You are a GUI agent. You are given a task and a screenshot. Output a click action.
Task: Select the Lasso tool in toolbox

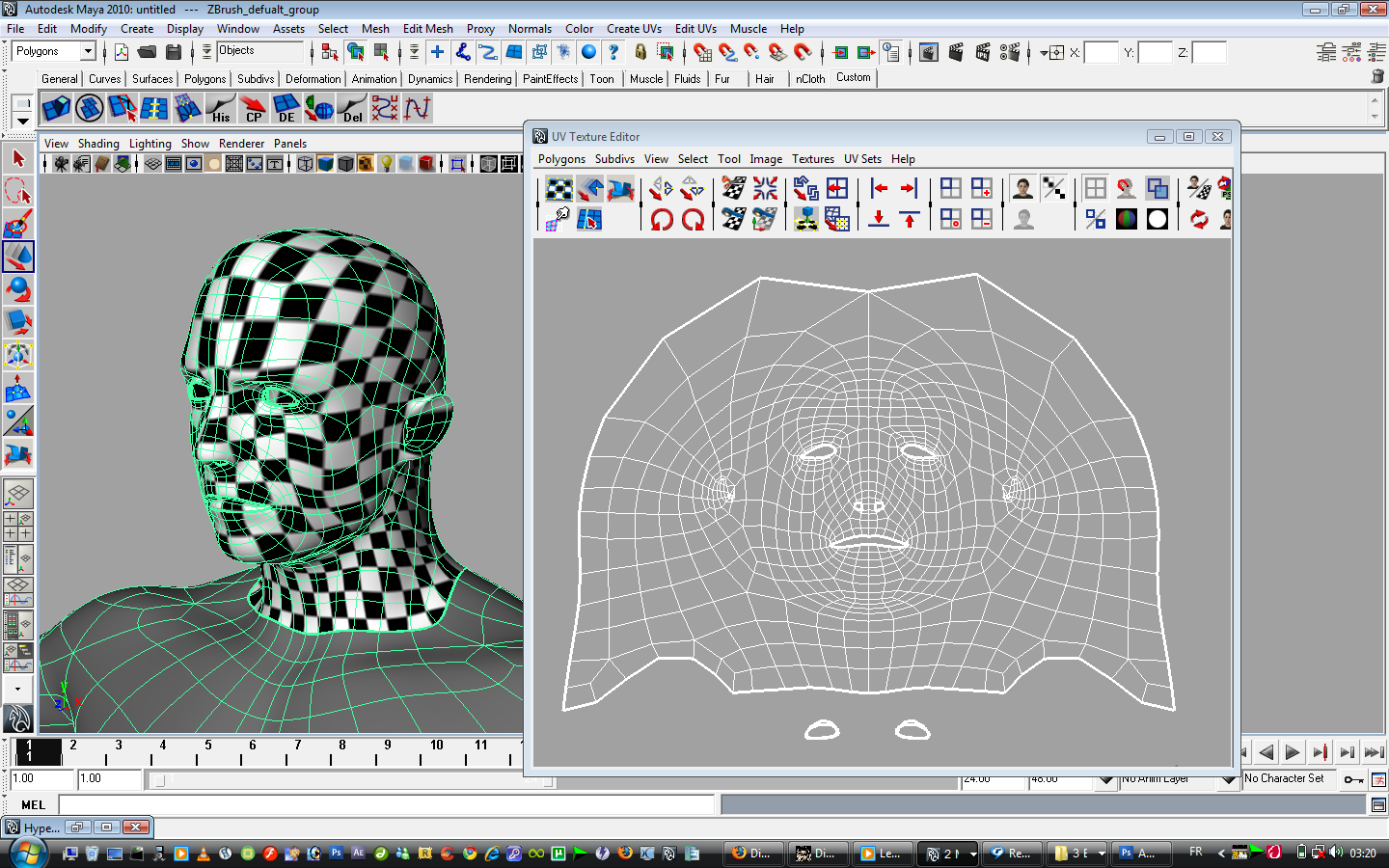coord(18,191)
